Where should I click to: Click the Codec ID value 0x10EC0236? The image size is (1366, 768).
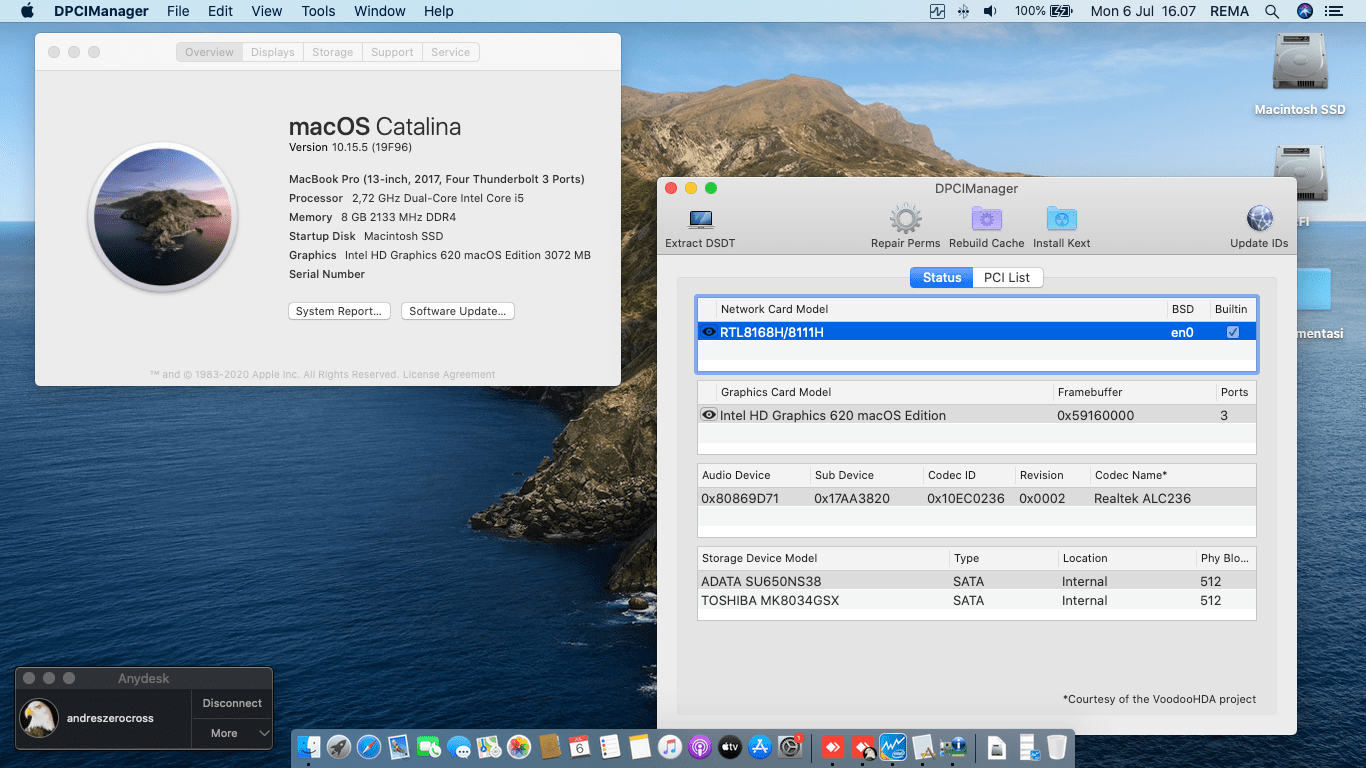click(966, 498)
